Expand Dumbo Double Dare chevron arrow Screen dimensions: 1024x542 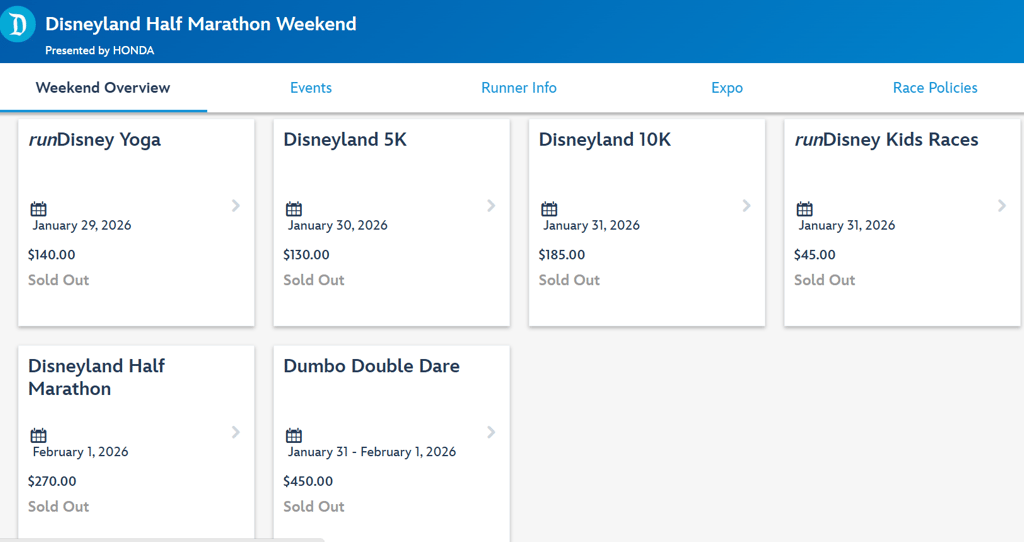pos(491,432)
